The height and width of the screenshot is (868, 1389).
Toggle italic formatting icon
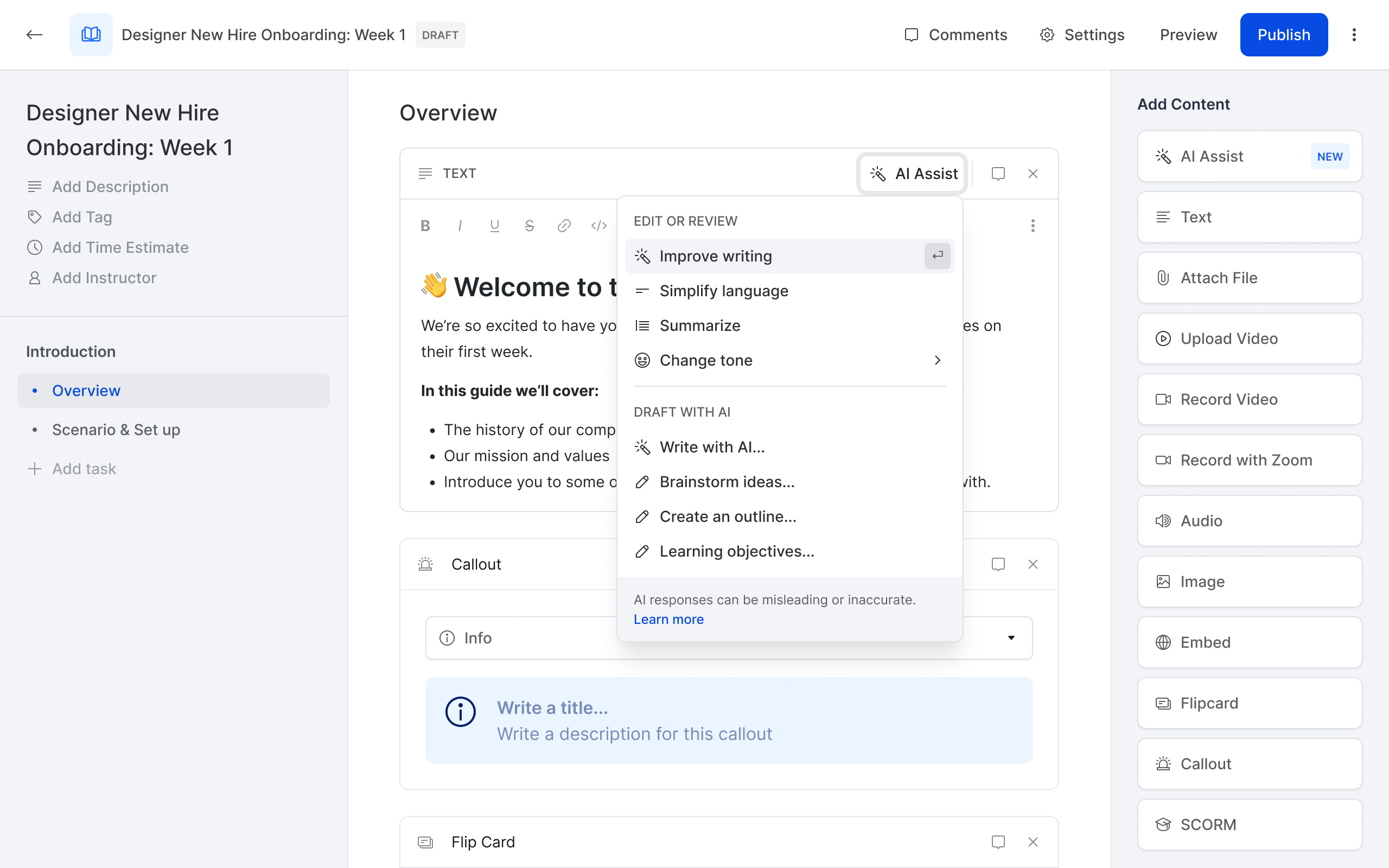tap(460, 226)
